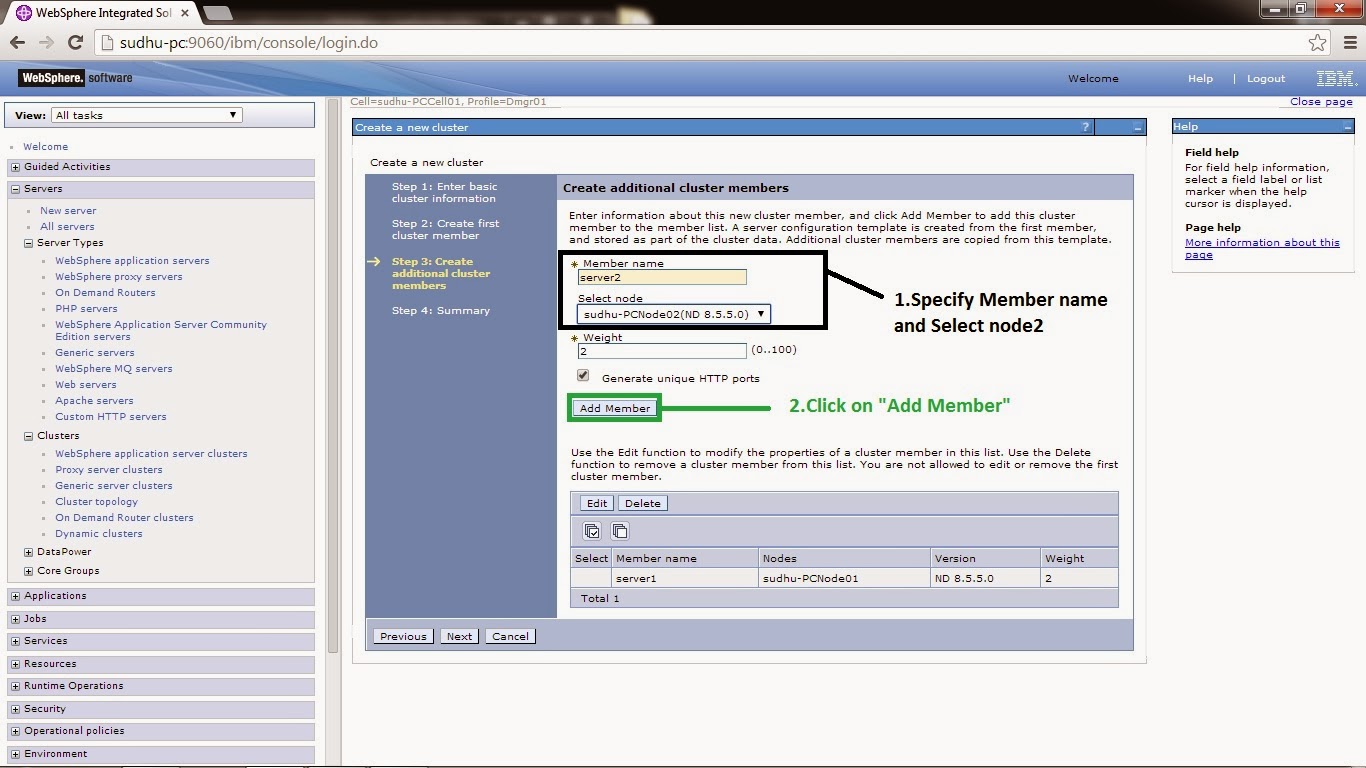Click the Previous button
The width and height of the screenshot is (1366, 768).
point(403,636)
